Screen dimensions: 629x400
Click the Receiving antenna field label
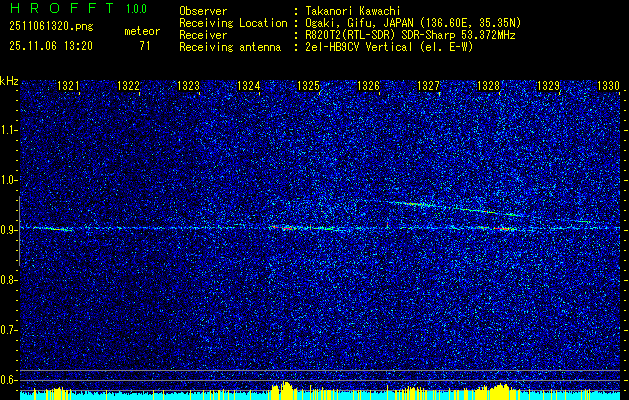(x=230, y=47)
